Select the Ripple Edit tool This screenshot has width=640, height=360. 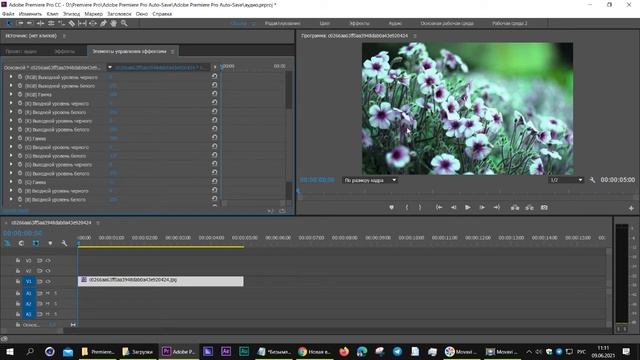(40, 24)
